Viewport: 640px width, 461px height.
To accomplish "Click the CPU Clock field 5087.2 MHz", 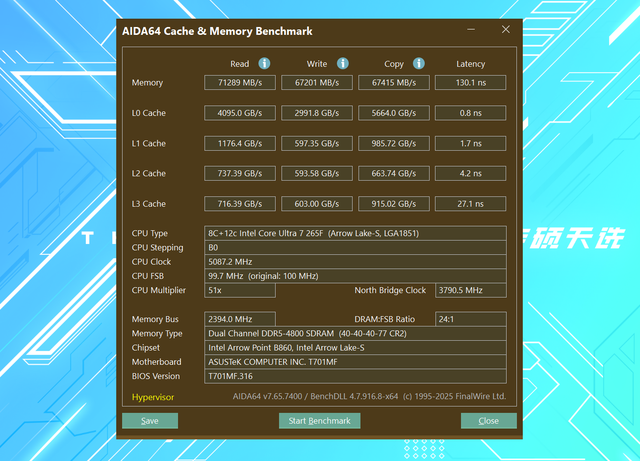I will 355,262.
